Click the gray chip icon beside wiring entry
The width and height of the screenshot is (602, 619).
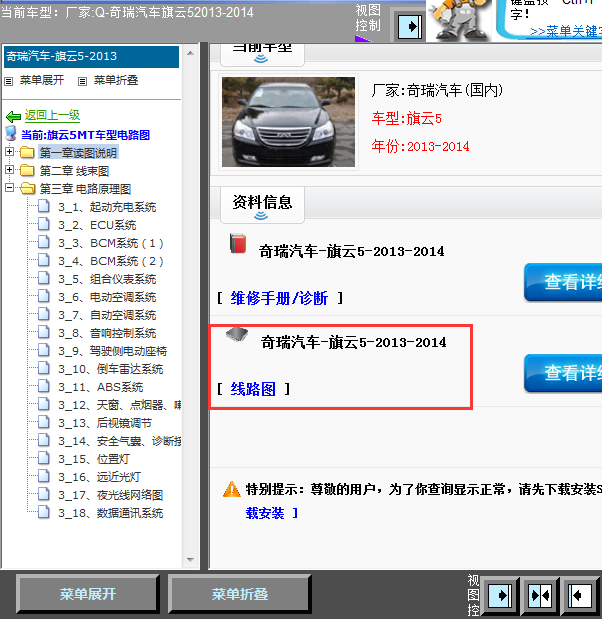pos(237,334)
